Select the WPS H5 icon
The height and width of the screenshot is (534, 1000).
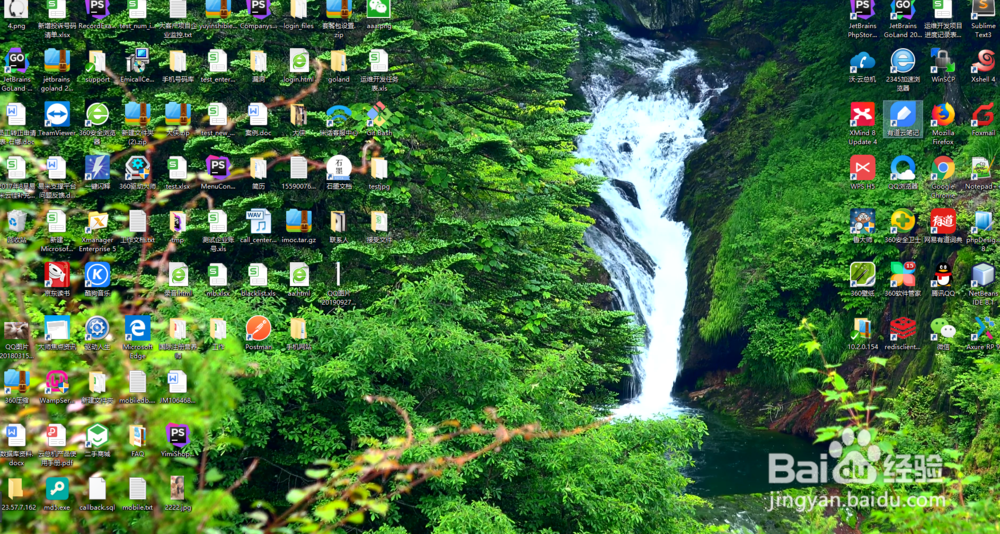(x=862, y=168)
